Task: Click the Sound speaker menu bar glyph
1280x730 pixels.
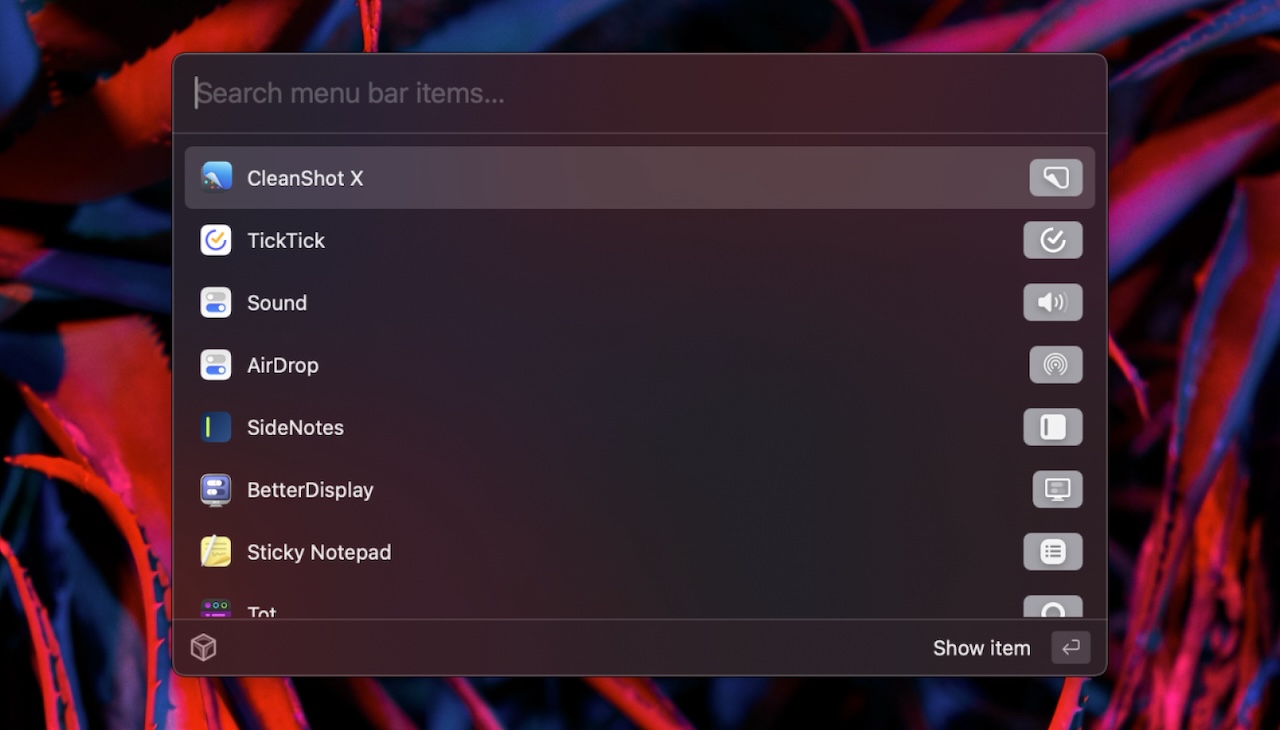Action: tap(1053, 302)
